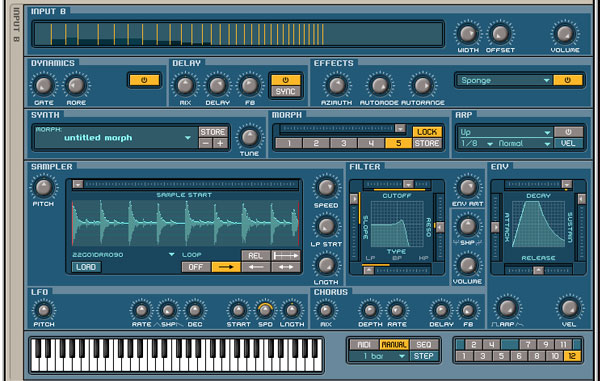Click the loop range icon beside REL
600x381 pixels.
click(x=286, y=256)
